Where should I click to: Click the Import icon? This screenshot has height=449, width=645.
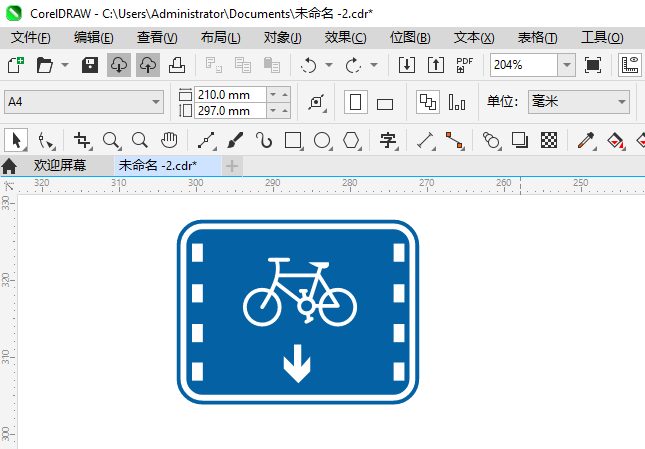click(x=407, y=65)
